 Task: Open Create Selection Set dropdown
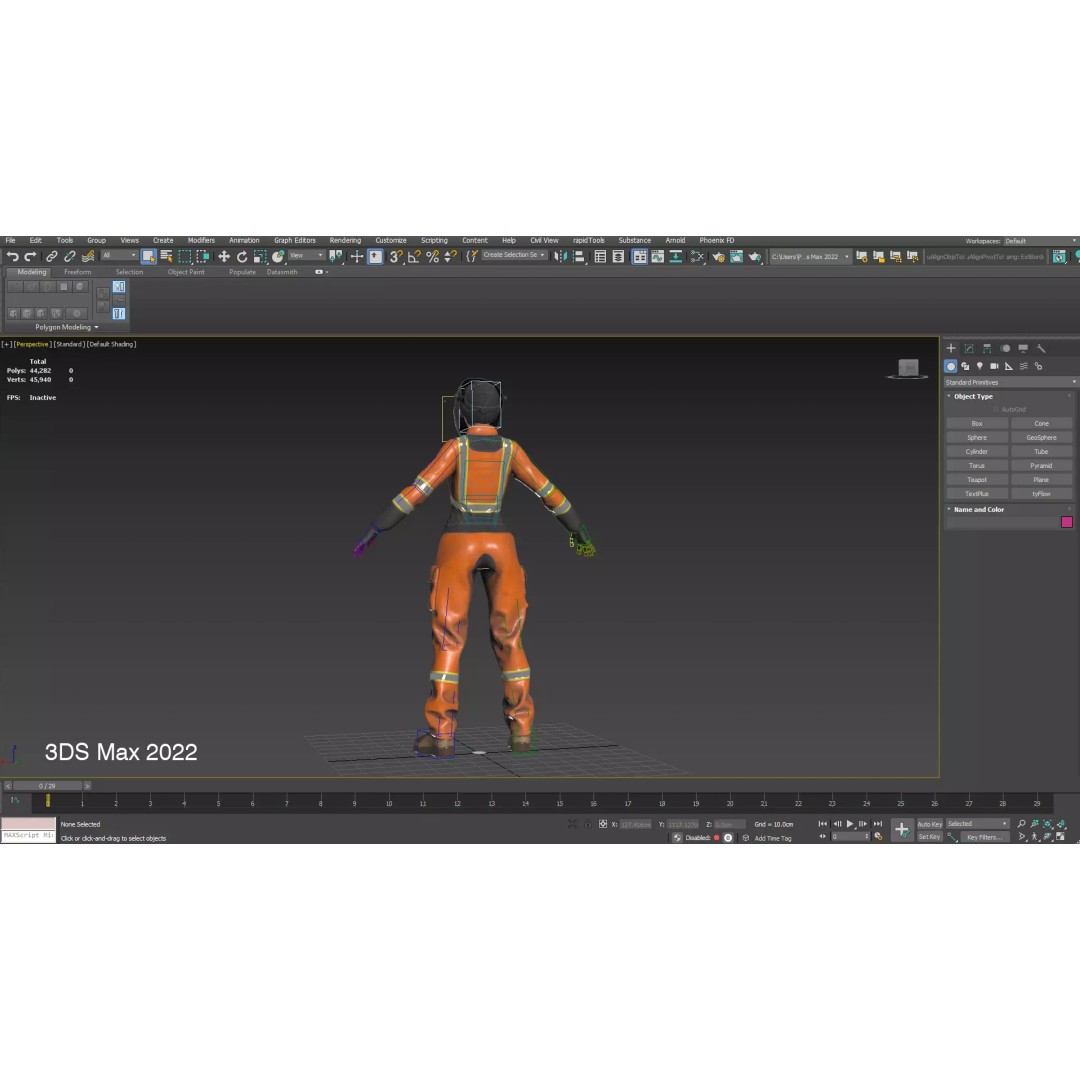514,255
